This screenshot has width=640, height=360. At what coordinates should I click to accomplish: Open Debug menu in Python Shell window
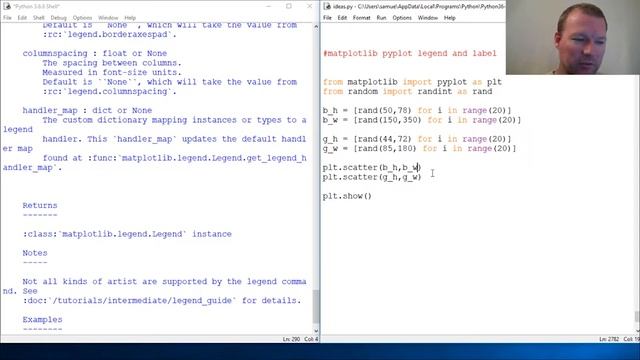(58, 18)
